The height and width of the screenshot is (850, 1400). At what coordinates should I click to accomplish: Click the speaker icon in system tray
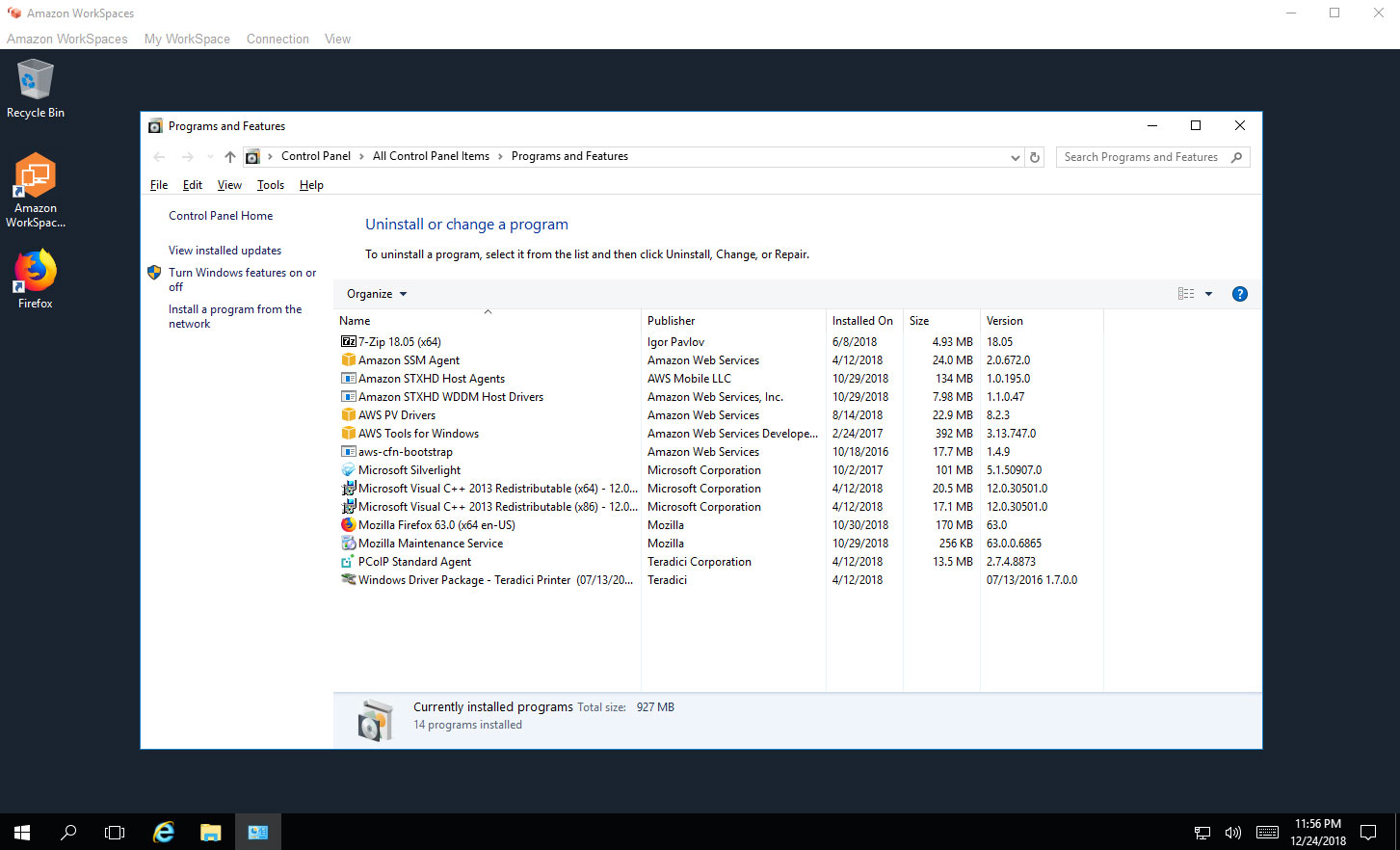1233,832
